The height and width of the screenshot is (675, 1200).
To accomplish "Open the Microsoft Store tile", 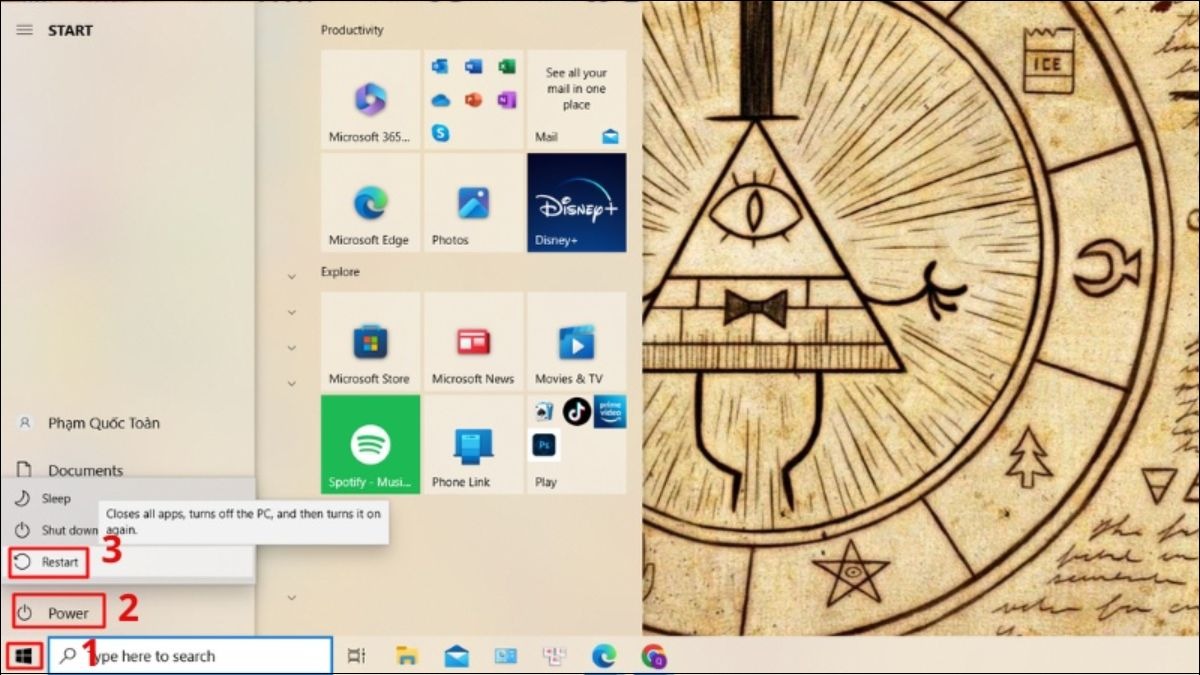I will [x=370, y=341].
